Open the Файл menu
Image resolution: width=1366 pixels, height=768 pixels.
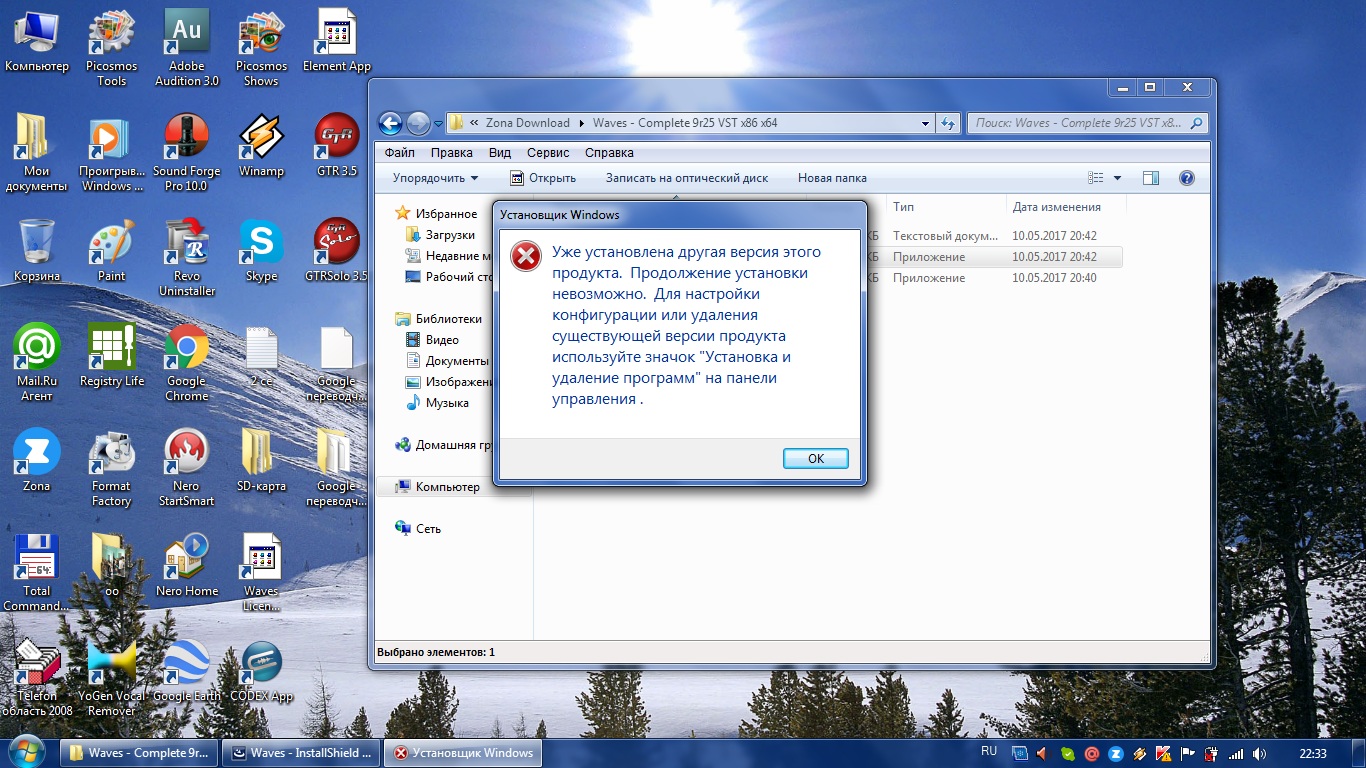(x=399, y=153)
